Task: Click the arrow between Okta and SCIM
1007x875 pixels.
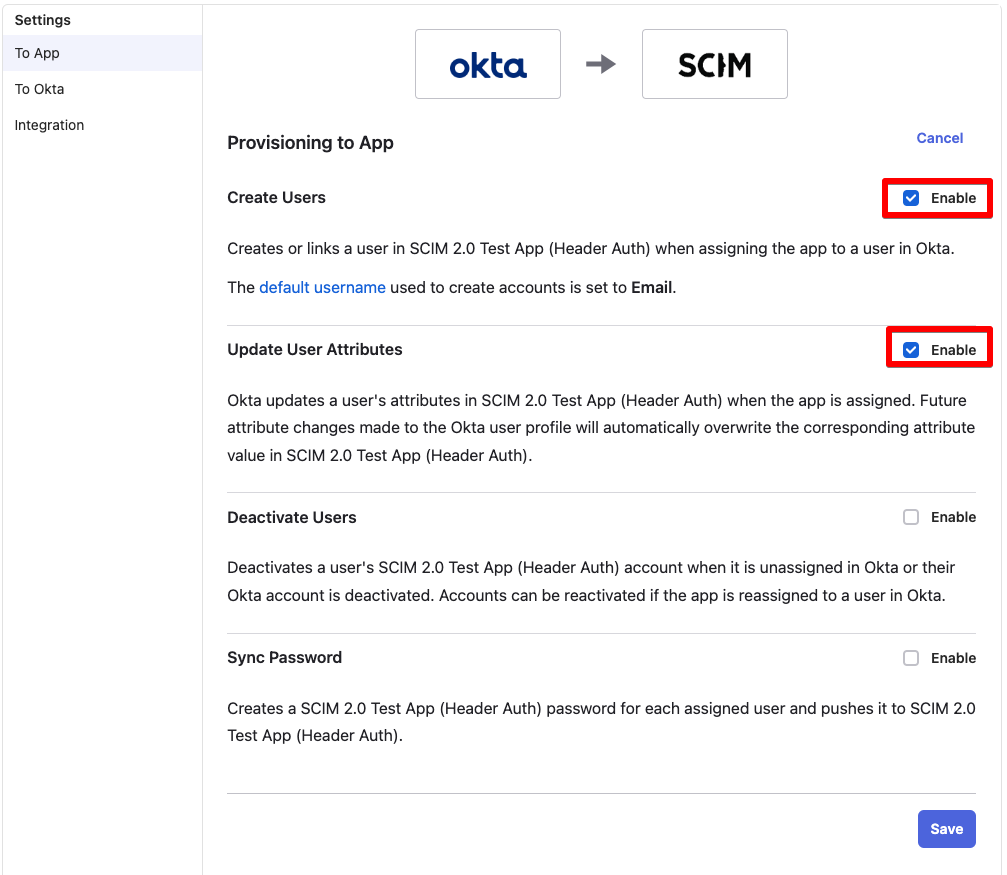Action: (601, 64)
